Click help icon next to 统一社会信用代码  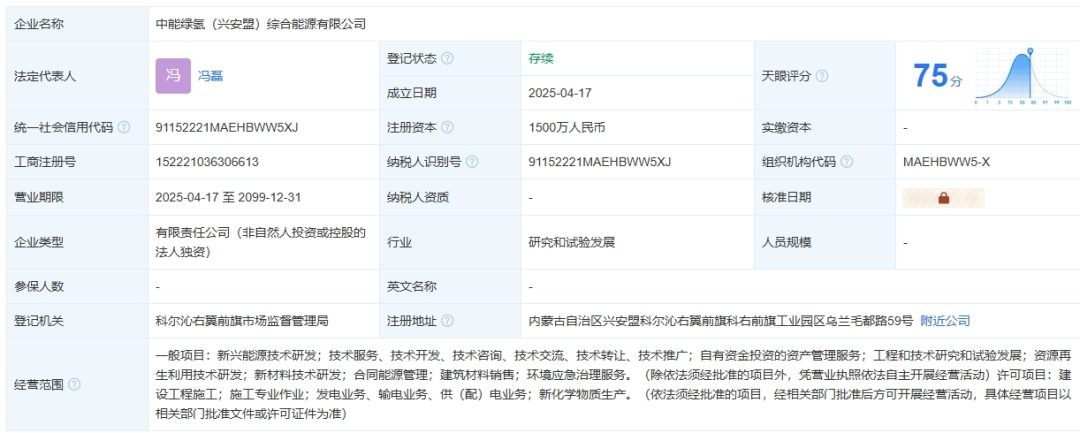[x=124, y=127]
